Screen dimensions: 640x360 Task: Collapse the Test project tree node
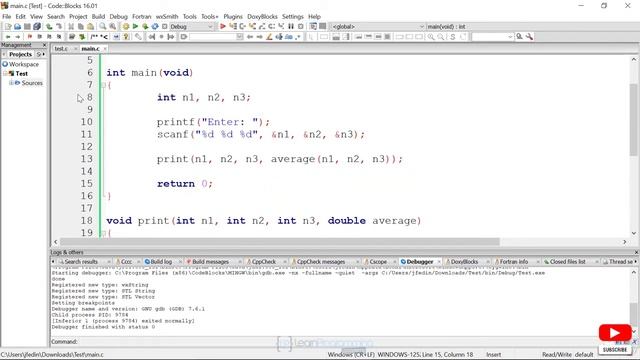tap(5, 73)
